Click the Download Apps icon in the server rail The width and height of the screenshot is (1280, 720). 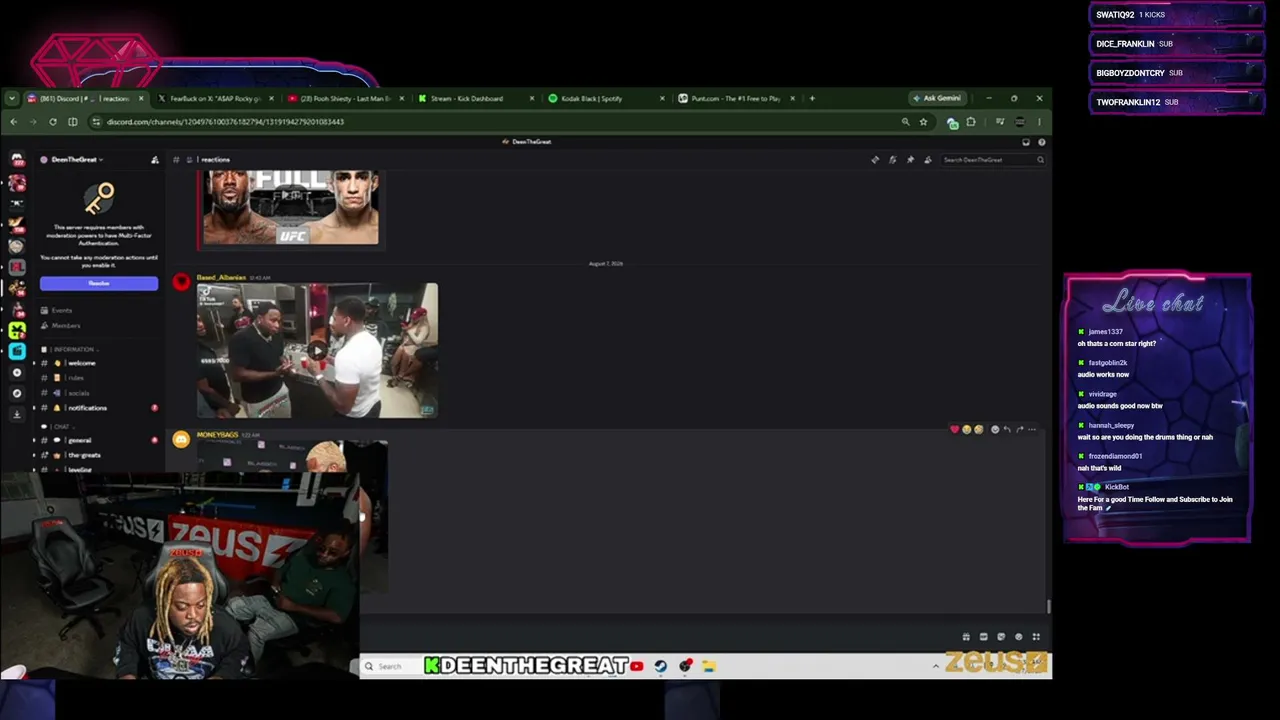(17, 414)
